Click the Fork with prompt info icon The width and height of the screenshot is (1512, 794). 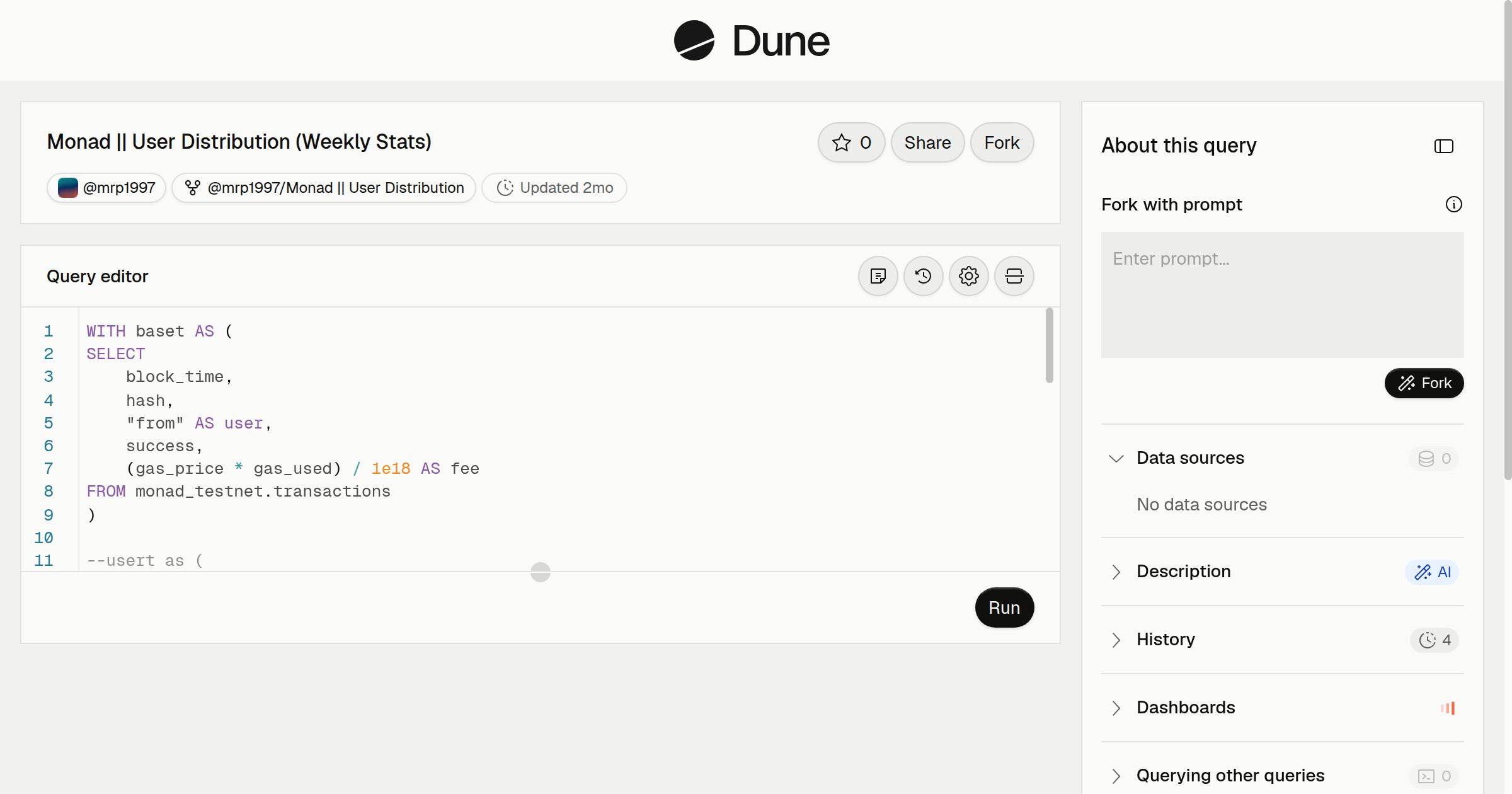click(1453, 204)
